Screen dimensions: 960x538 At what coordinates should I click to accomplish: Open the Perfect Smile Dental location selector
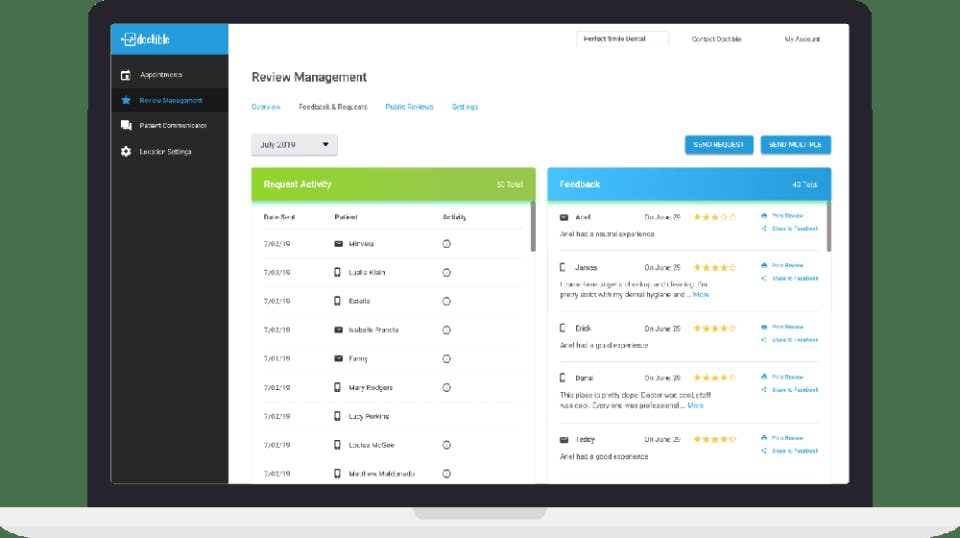click(622, 39)
